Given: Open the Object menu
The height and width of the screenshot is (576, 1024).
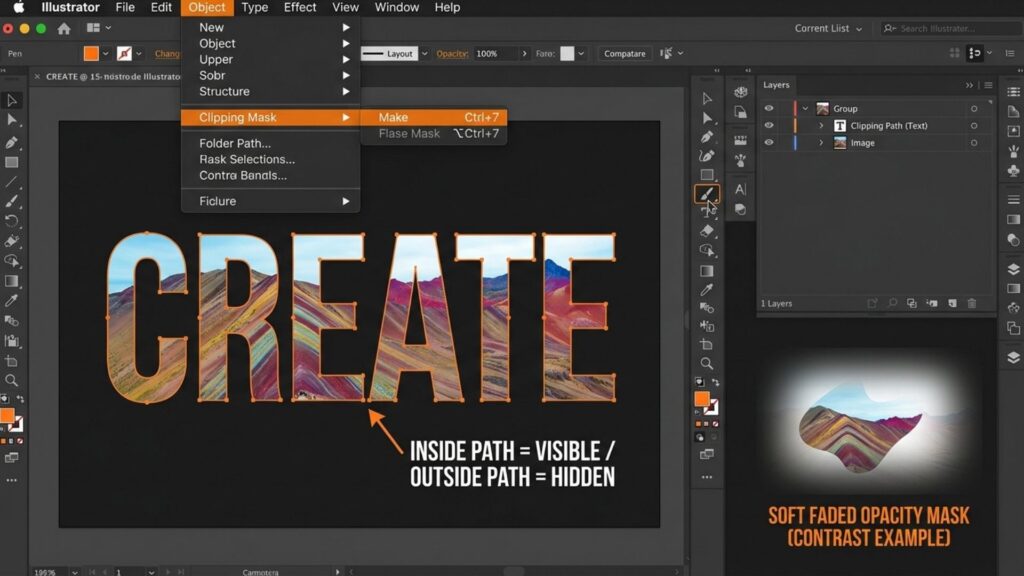Looking at the screenshot, I should point(206,7).
